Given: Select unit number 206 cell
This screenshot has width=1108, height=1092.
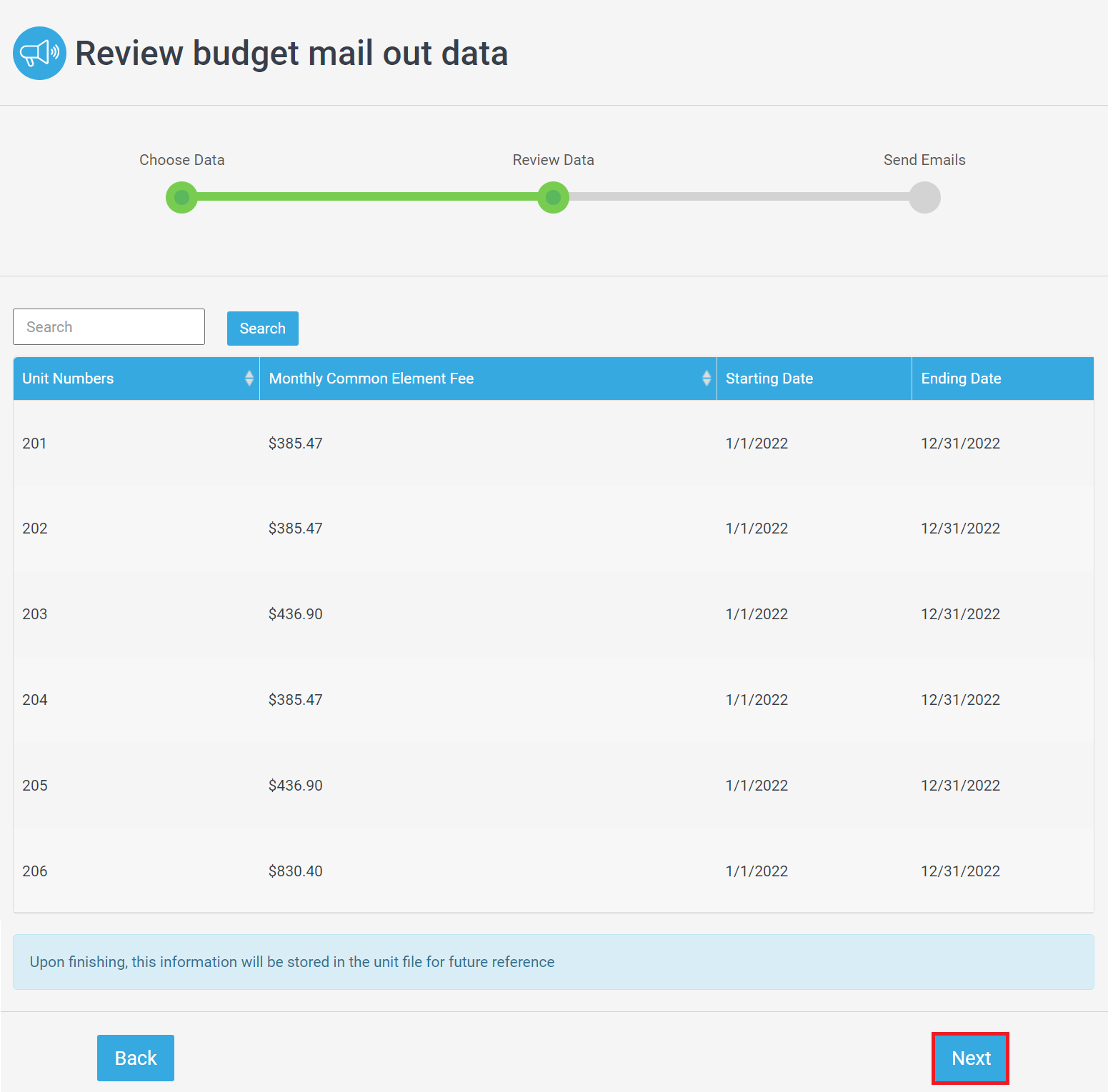Looking at the screenshot, I should [35, 871].
